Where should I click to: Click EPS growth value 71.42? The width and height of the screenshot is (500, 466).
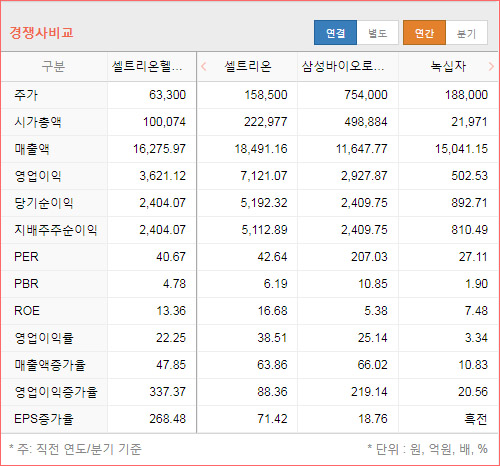tap(272, 419)
